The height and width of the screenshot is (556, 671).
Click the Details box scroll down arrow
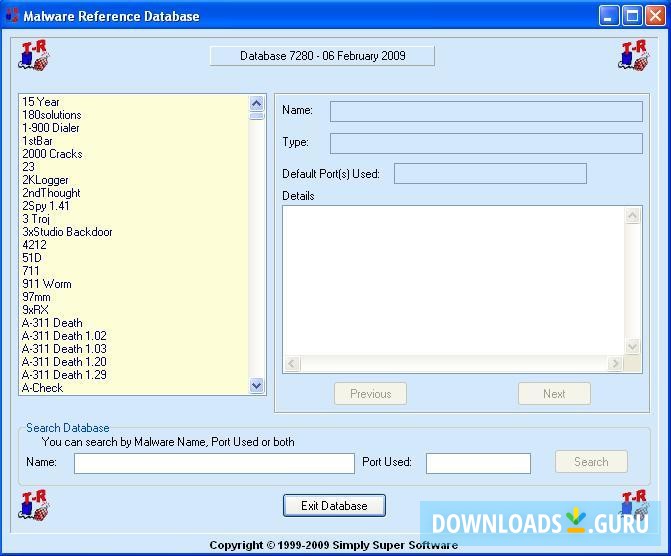(632, 346)
